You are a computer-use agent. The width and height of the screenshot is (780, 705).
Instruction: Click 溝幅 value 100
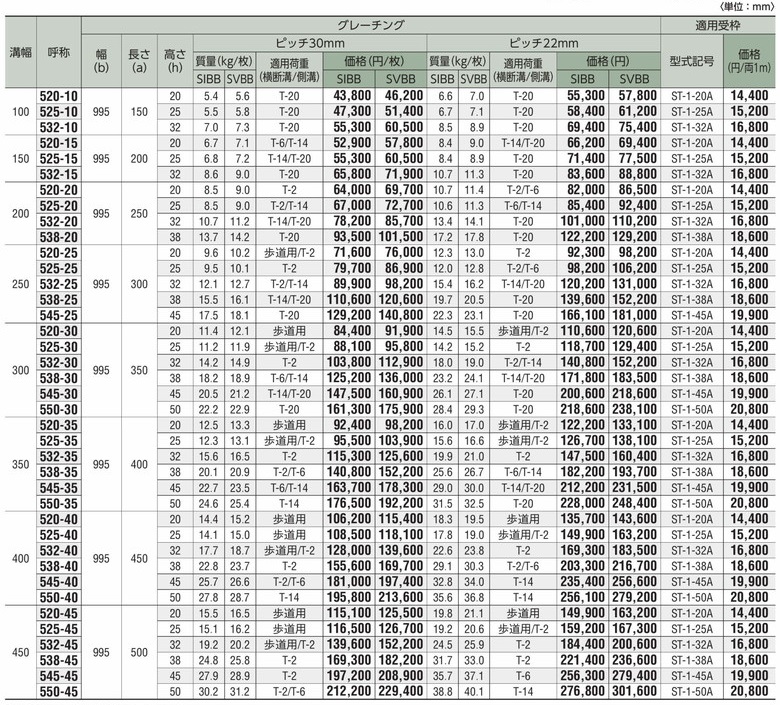tap(20, 112)
